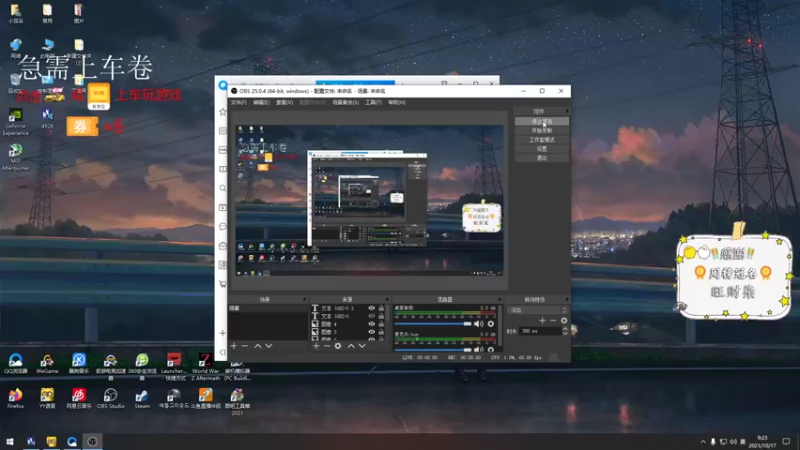Open OBS Settings button
This screenshot has height=450, width=800.
tap(541, 149)
